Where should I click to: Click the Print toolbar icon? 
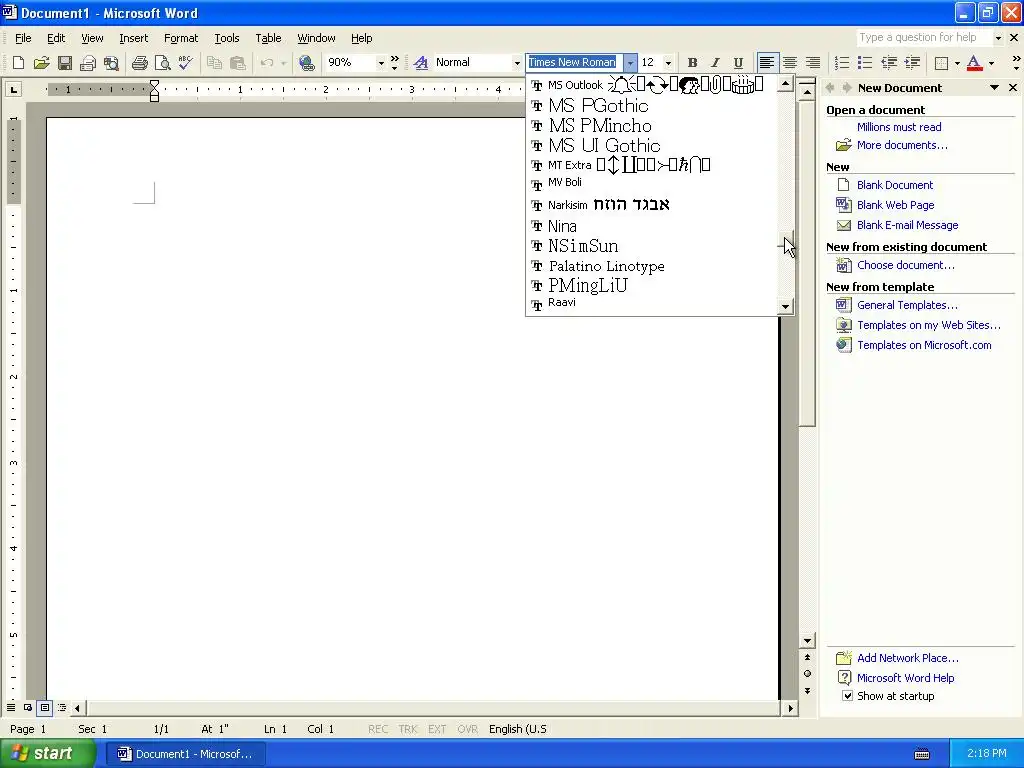[x=139, y=63]
